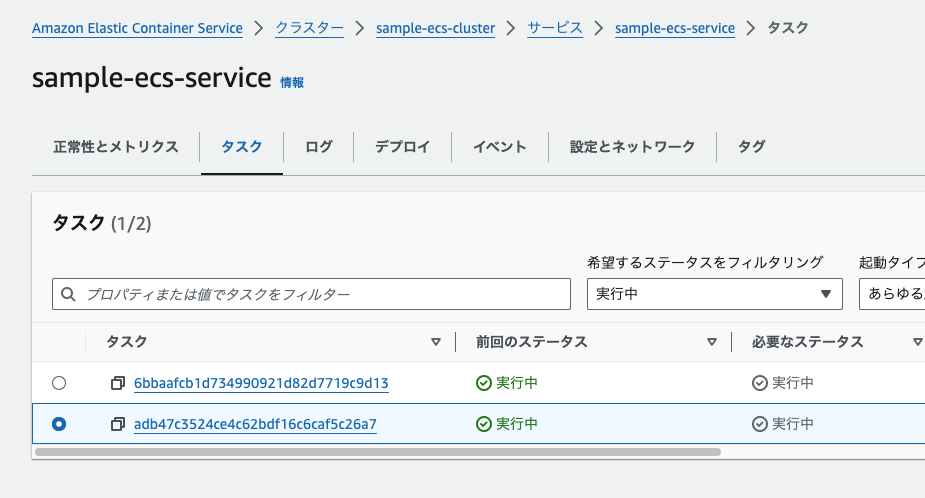This screenshot has width=925, height=498.
Task: Select radio button for task adb47c3524ce
Action: (59, 424)
